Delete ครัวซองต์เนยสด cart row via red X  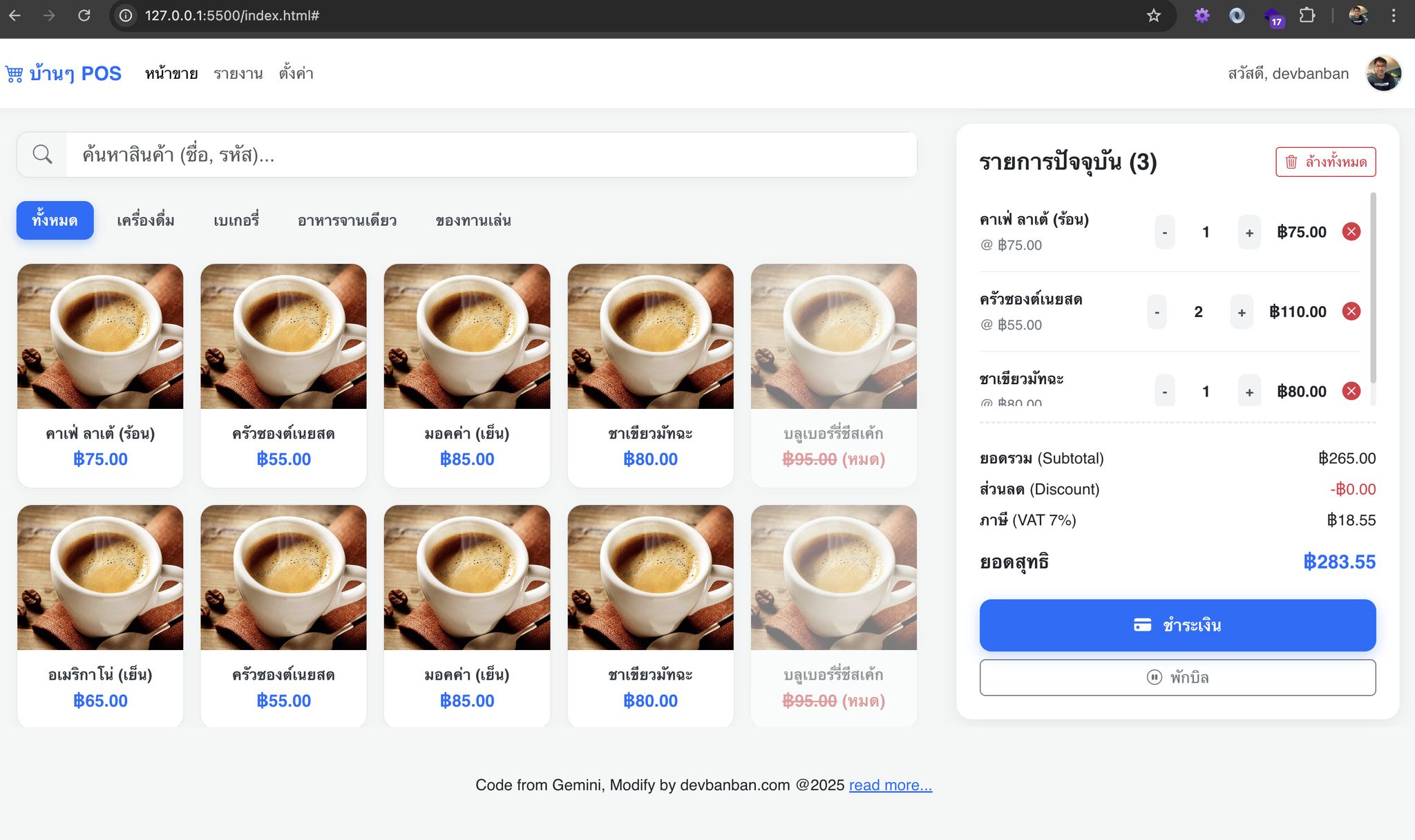[1351, 312]
